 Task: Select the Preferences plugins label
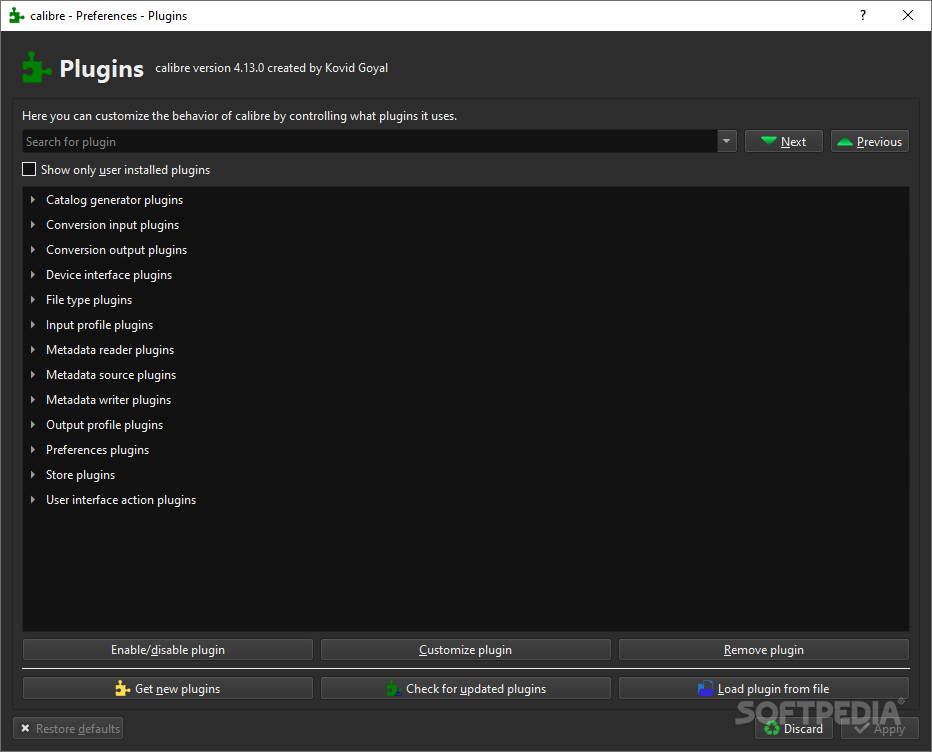[97, 449]
